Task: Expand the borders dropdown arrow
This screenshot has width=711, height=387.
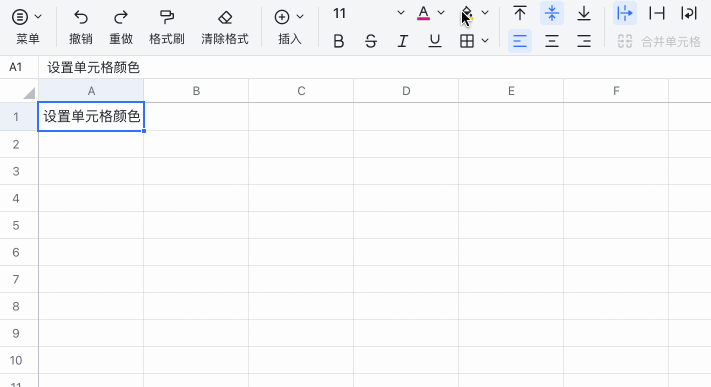Action: tap(485, 41)
